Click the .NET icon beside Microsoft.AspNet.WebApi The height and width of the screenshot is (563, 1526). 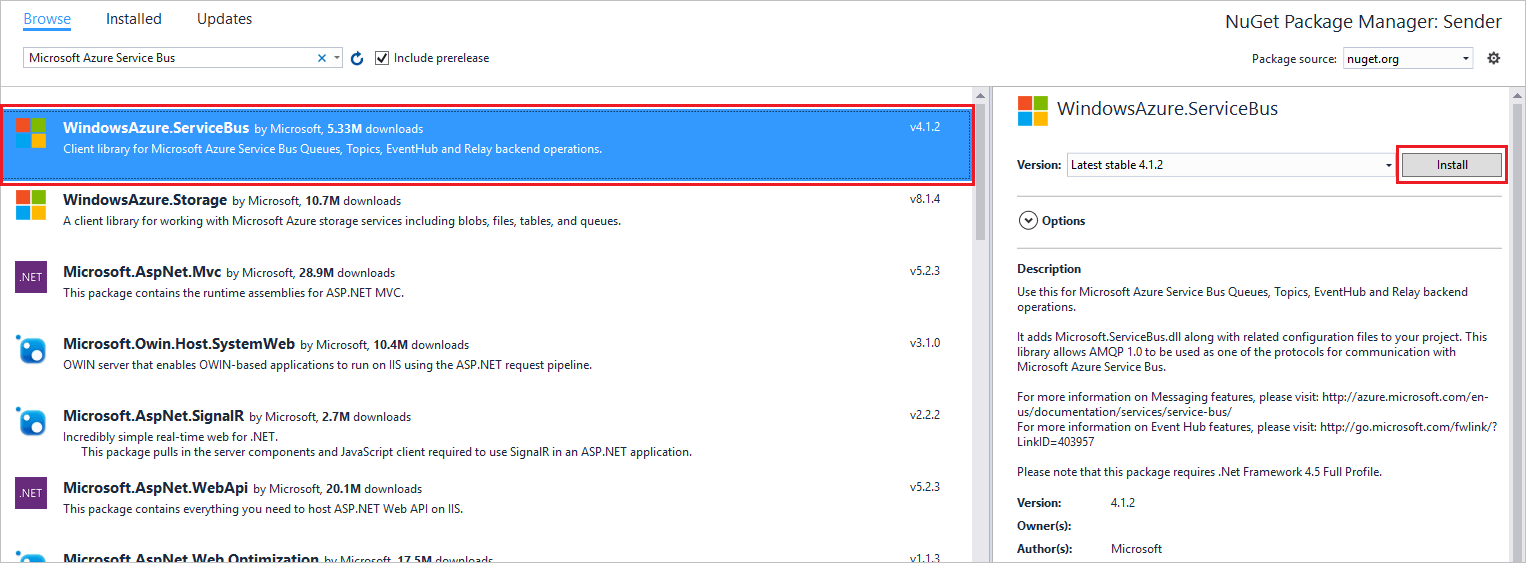click(x=31, y=493)
